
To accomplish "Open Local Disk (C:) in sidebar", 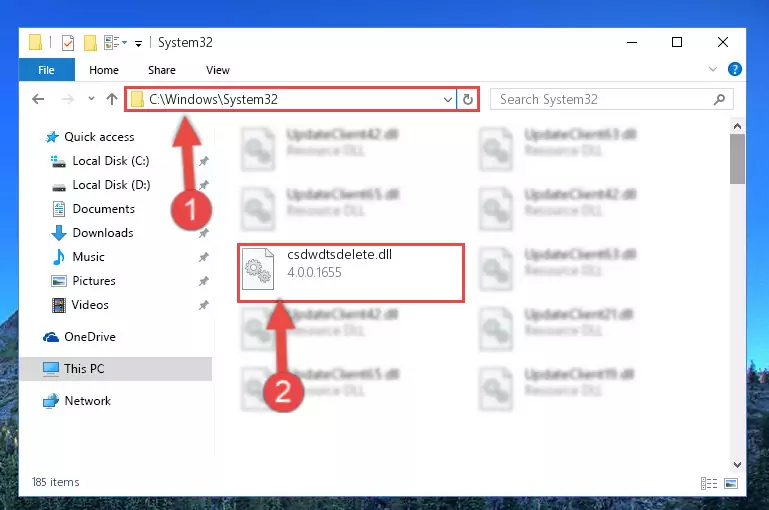I will coord(110,161).
